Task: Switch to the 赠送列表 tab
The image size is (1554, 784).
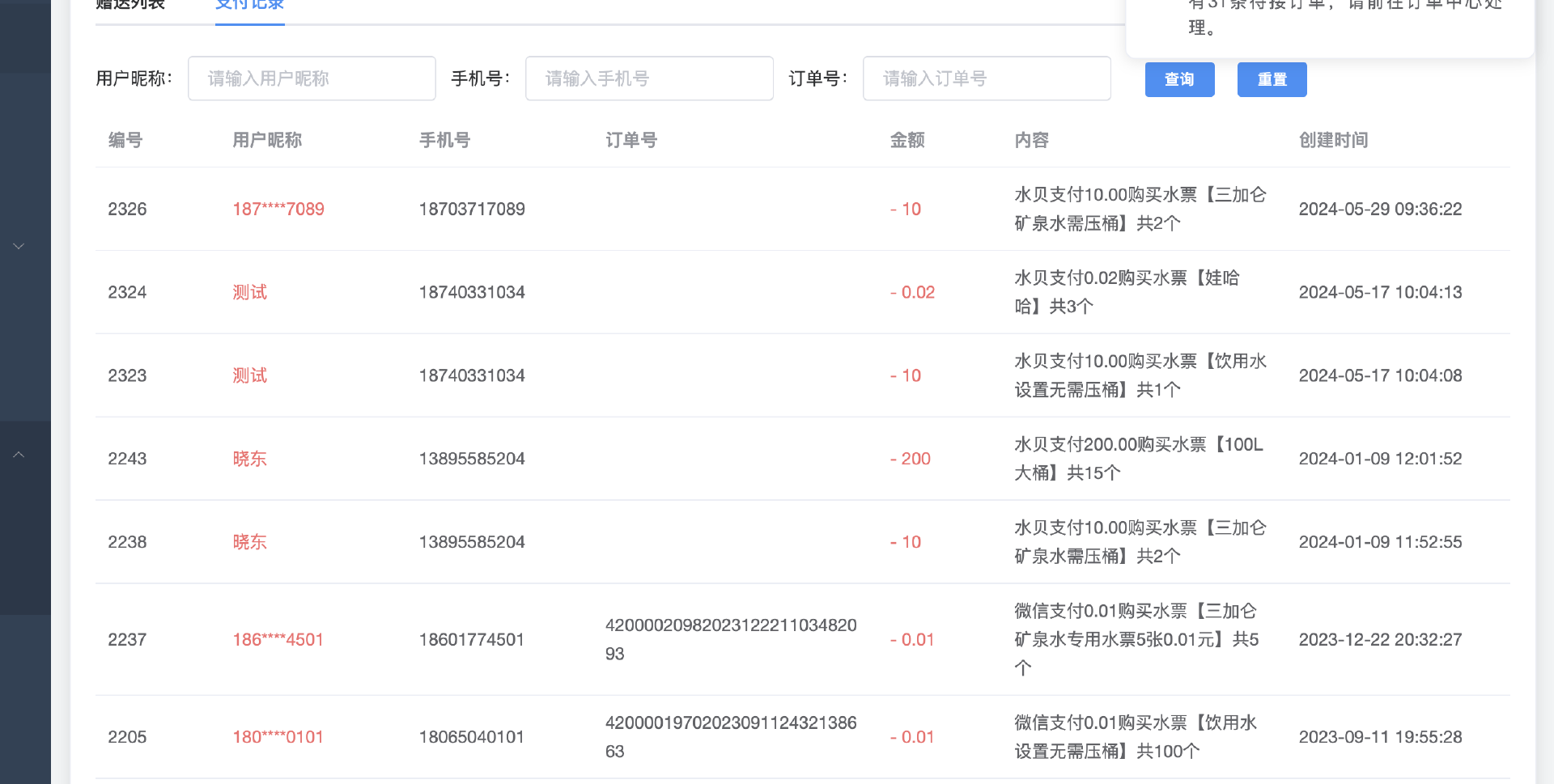Action: pos(130,6)
